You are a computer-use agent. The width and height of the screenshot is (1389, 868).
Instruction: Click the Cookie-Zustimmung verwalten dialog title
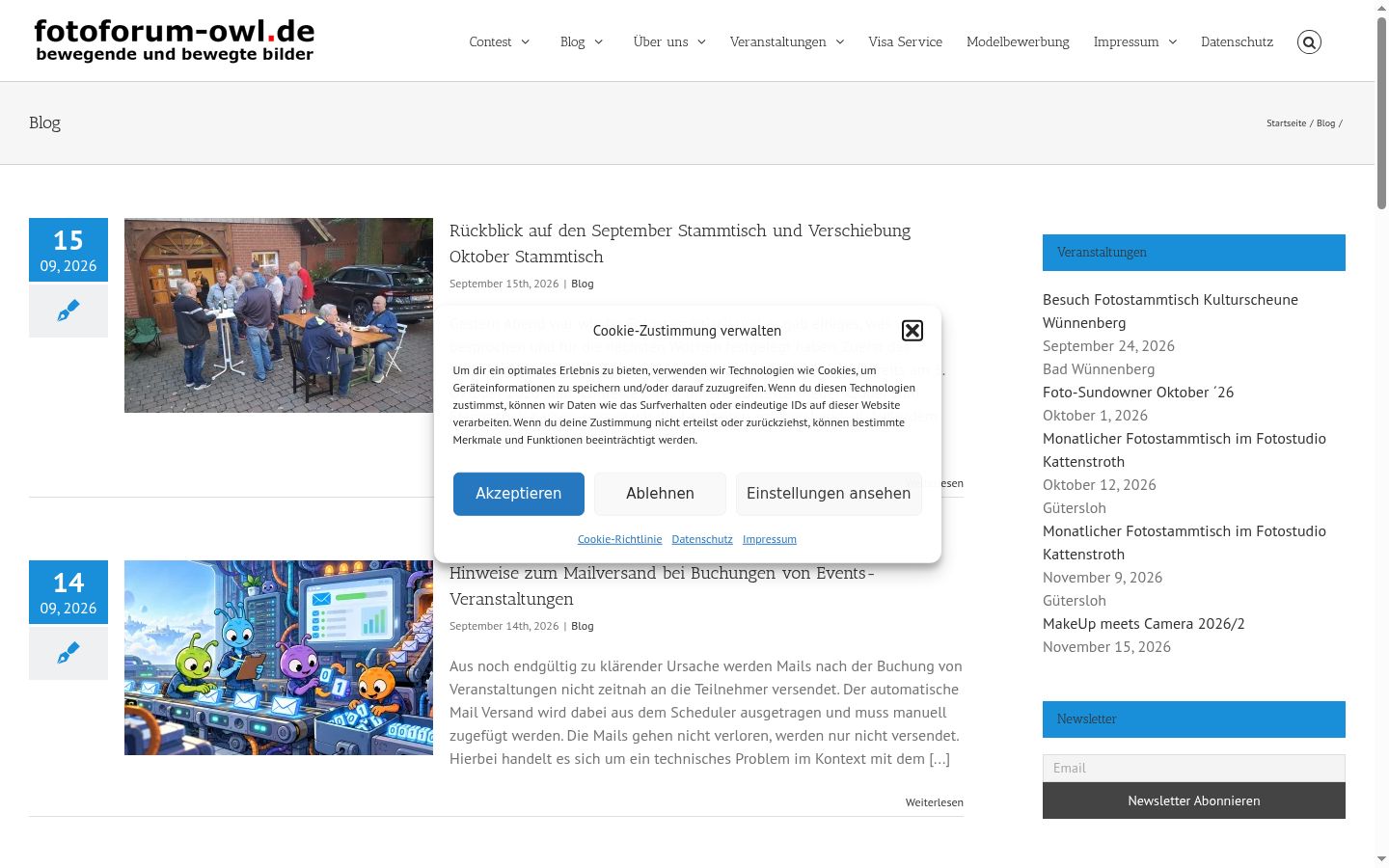(x=687, y=331)
